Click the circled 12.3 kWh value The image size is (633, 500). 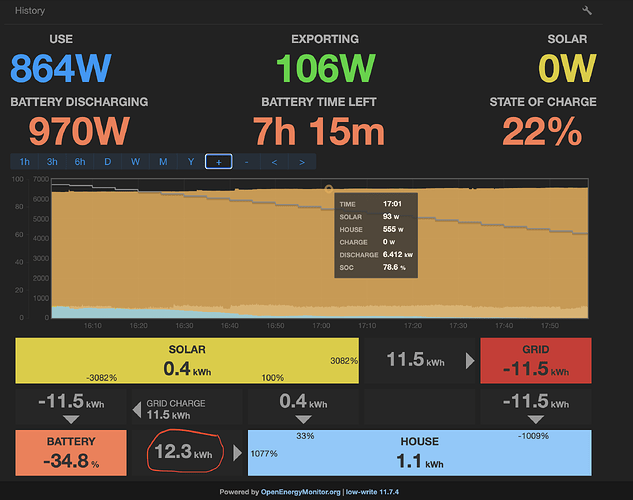[x=185, y=453]
